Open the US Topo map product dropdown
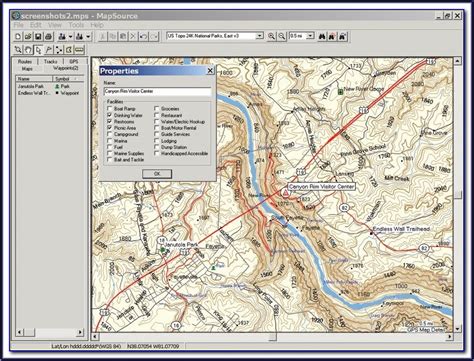Screen dimensions: 474x361 click(x=260, y=36)
